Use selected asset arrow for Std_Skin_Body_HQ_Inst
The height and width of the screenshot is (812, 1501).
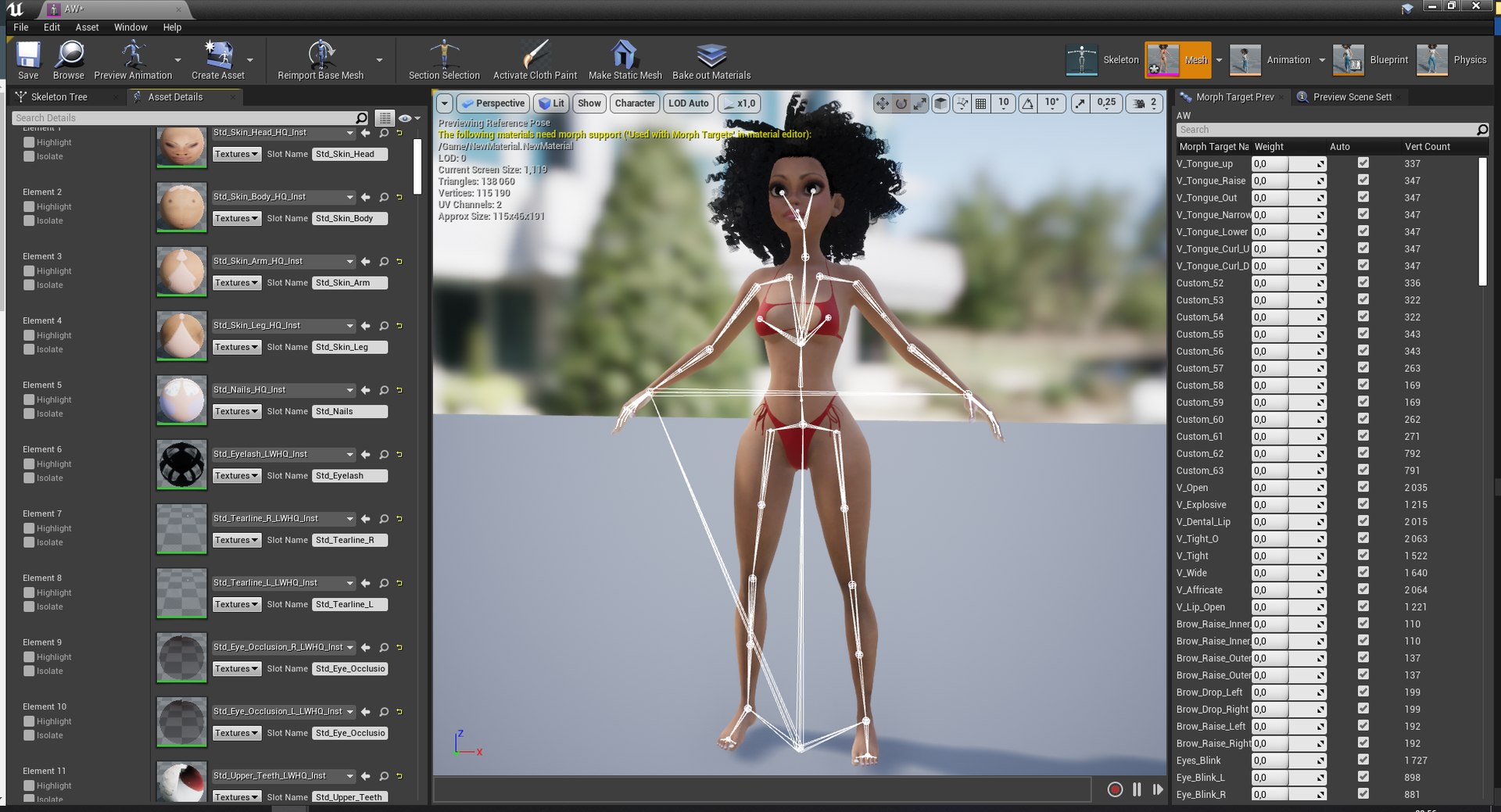(365, 197)
